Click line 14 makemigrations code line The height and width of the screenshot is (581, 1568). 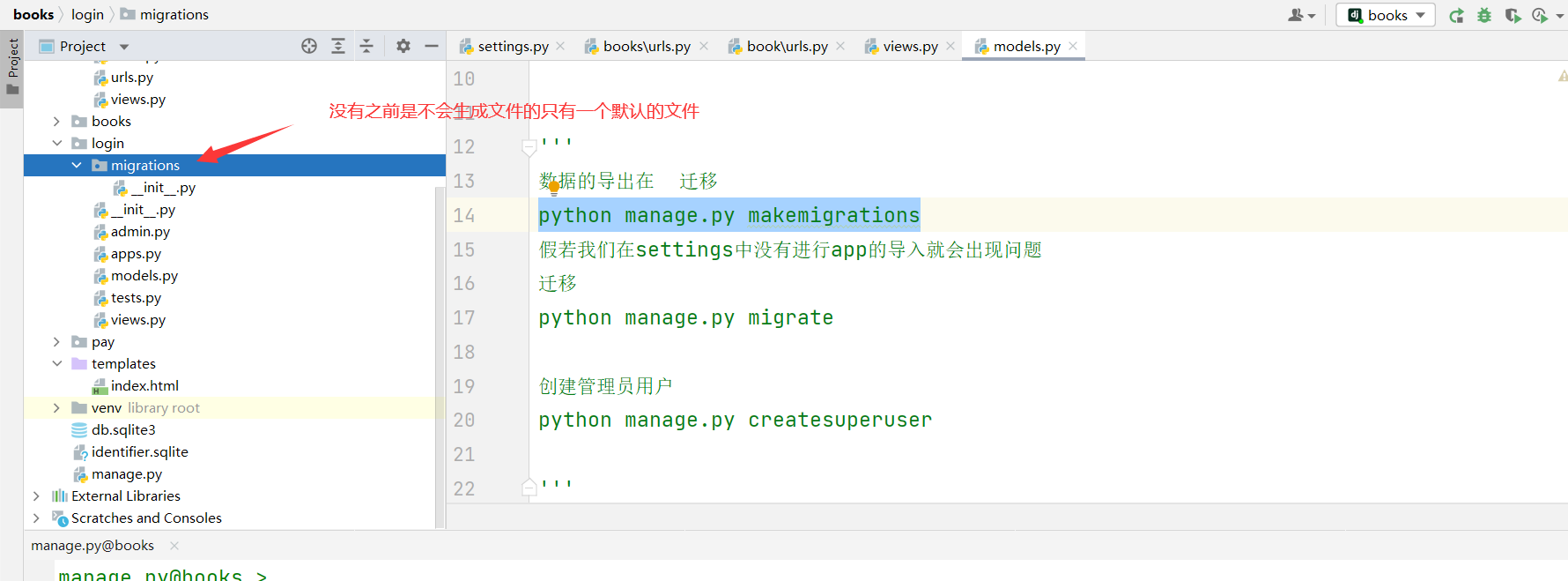pyautogui.click(x=729, y=215)
